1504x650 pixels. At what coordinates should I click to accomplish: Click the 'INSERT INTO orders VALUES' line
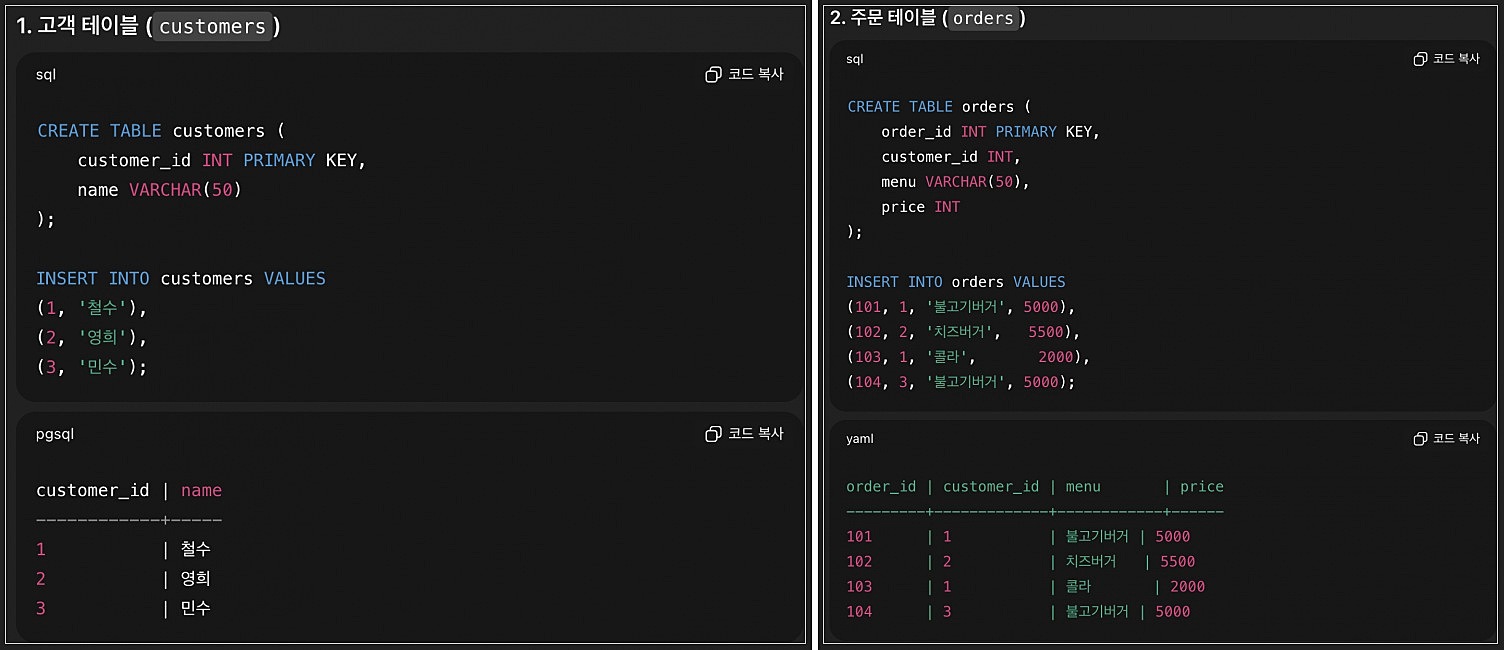pos(956,282)
